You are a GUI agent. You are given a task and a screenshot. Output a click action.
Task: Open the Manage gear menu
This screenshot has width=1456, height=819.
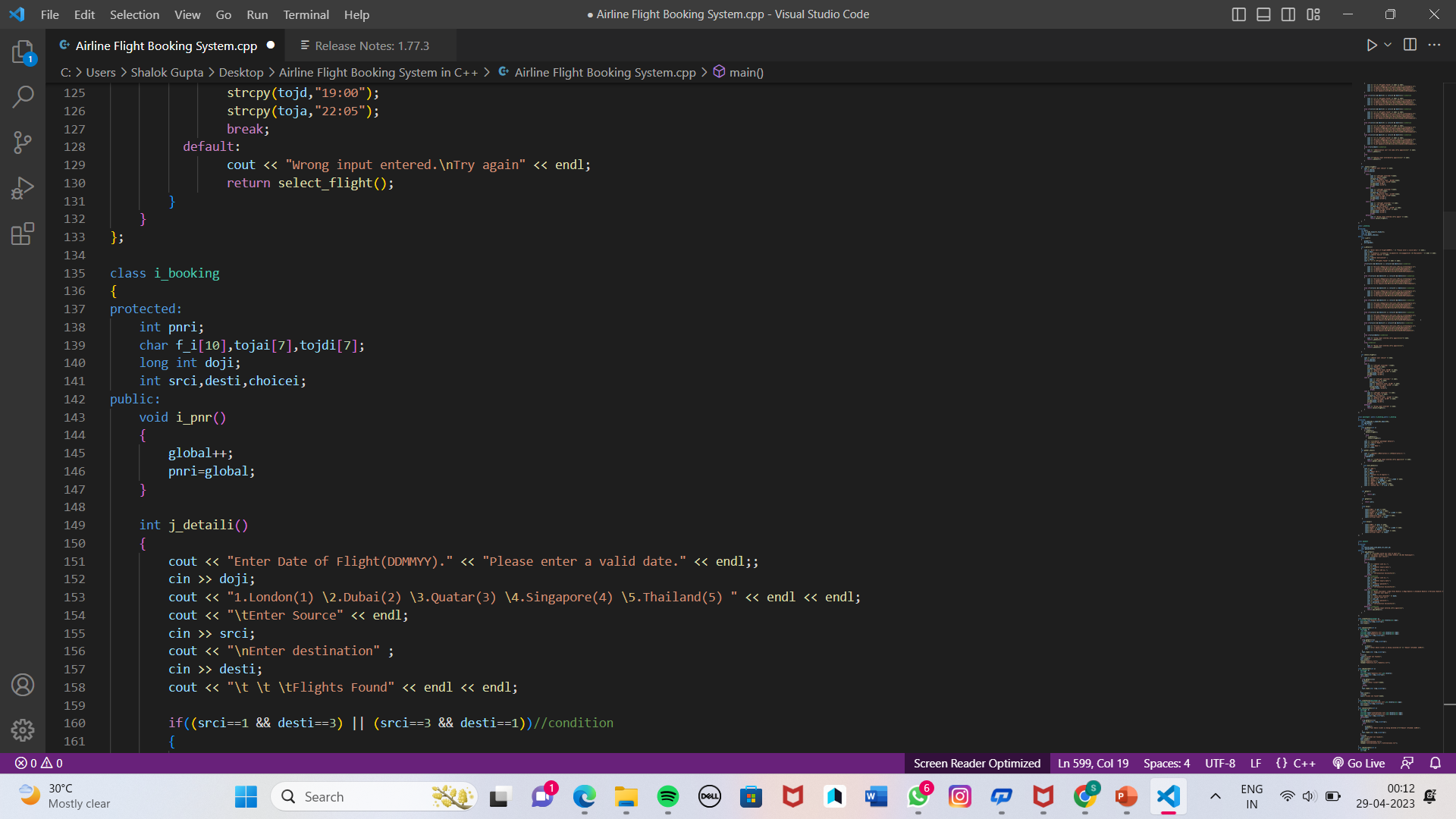pos(23,730)
